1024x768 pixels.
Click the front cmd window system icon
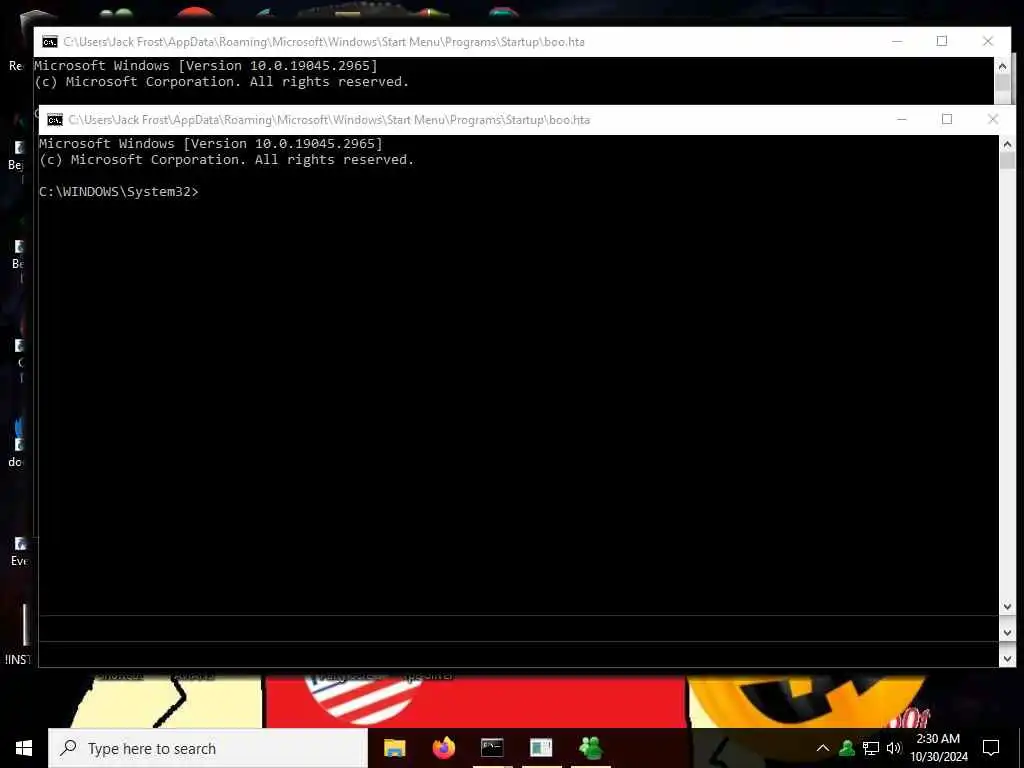(x=55, y=120)
